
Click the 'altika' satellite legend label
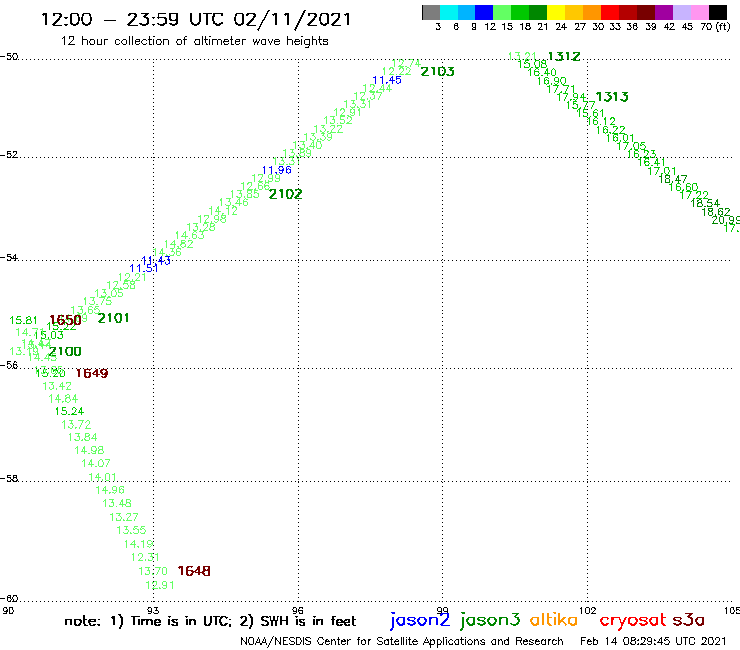coord(554,620)
